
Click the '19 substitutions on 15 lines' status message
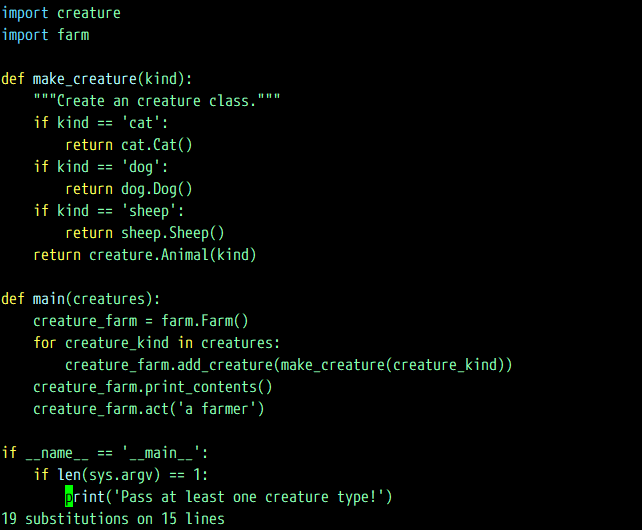[113, 519]
